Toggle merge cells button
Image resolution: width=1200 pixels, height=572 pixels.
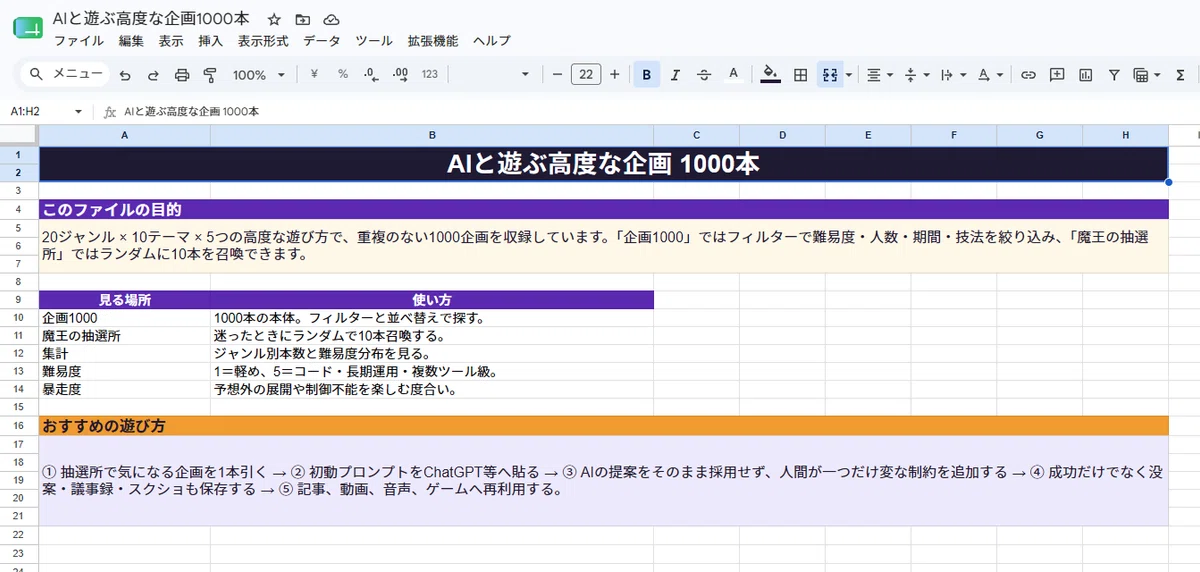pyautogui.click(x=829, y=74)
